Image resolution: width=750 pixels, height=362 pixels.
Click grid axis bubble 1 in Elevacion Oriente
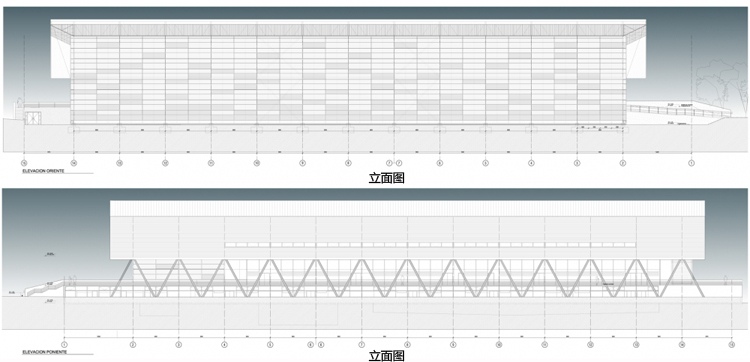tap(691, 163)
